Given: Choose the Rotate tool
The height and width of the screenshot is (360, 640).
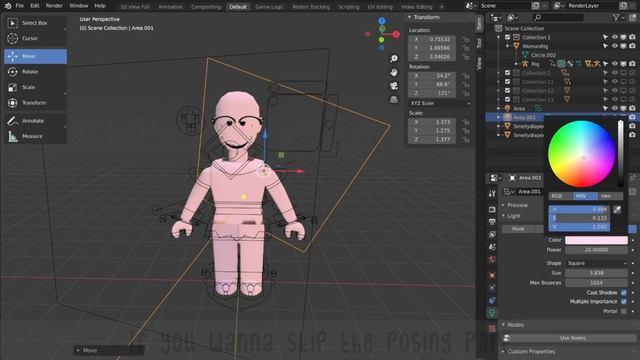Looking at the screenshot, I should tap(35, 72).
